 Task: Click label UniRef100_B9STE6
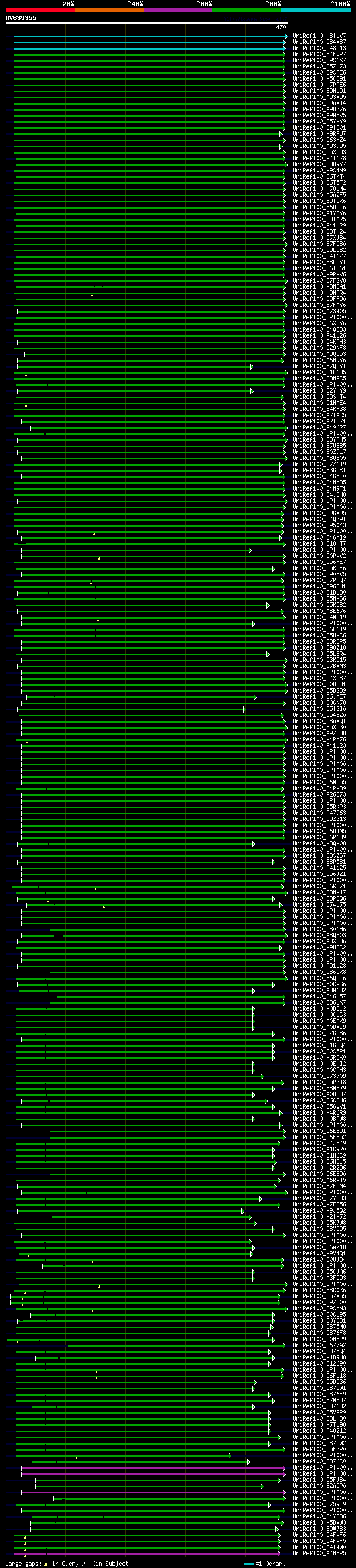point(319,72)
